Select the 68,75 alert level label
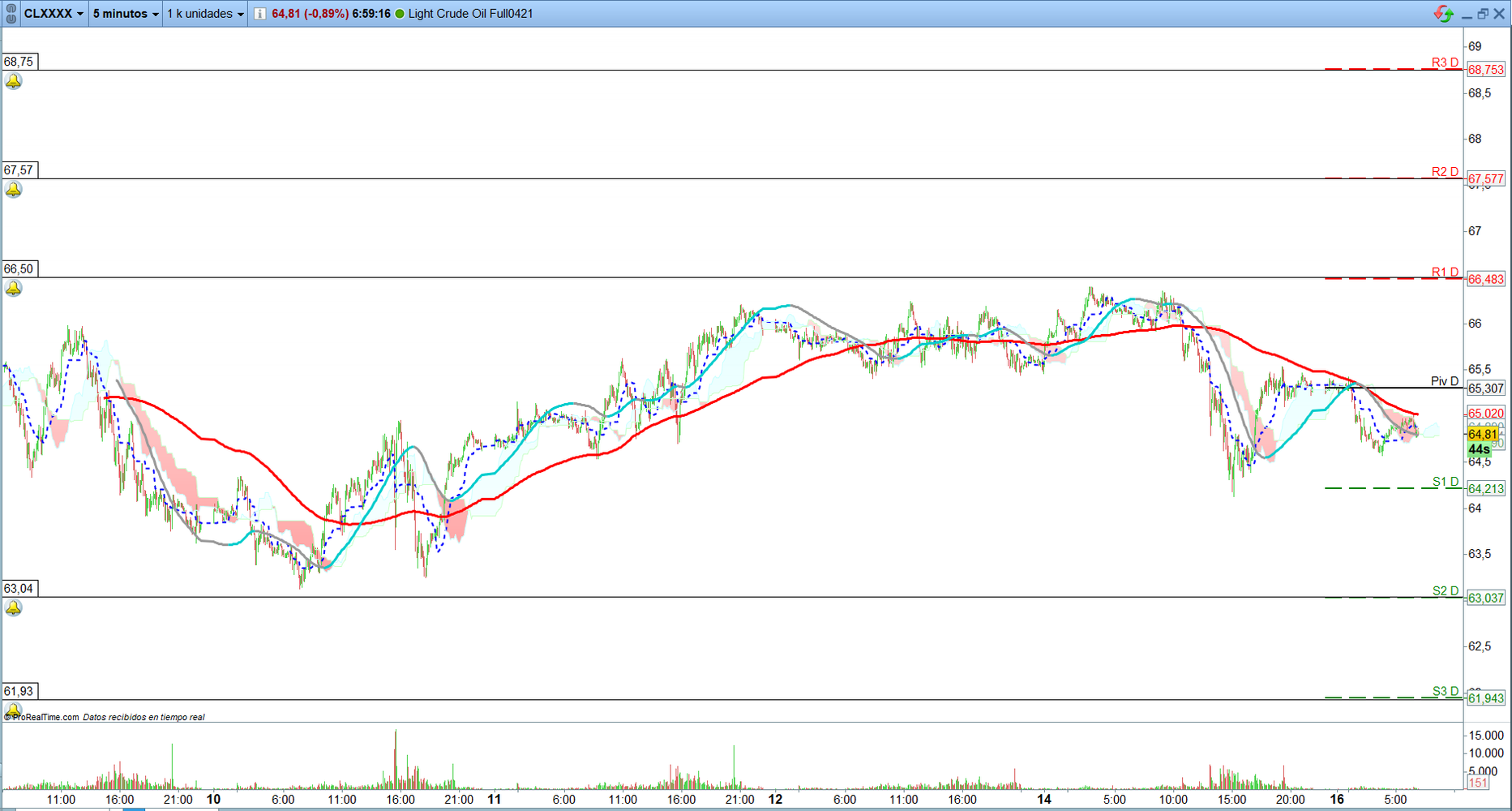This screenshot has width=1512, height=811. pos(19,62)
